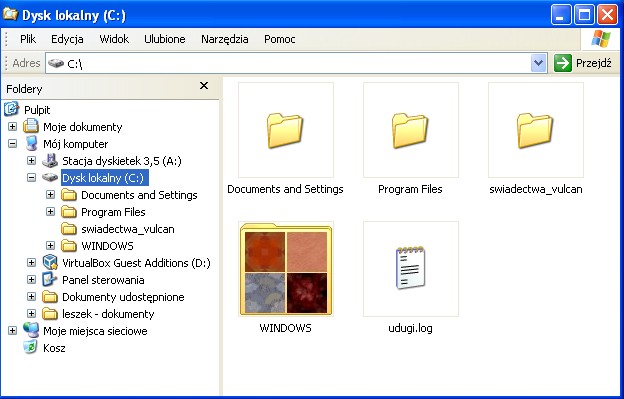Select the Moje miejsca sieciowe icon
624x399 pixels.
coord(31,331)
